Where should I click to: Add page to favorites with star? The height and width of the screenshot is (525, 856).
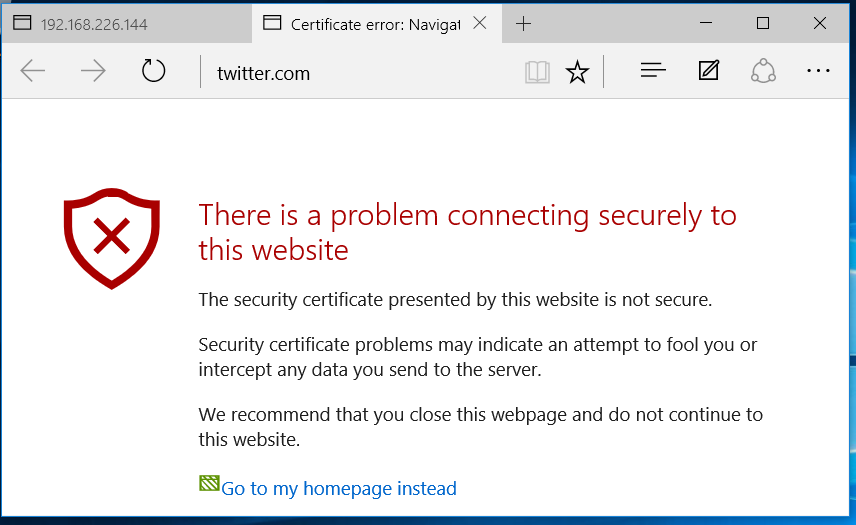tap(577, 72)
